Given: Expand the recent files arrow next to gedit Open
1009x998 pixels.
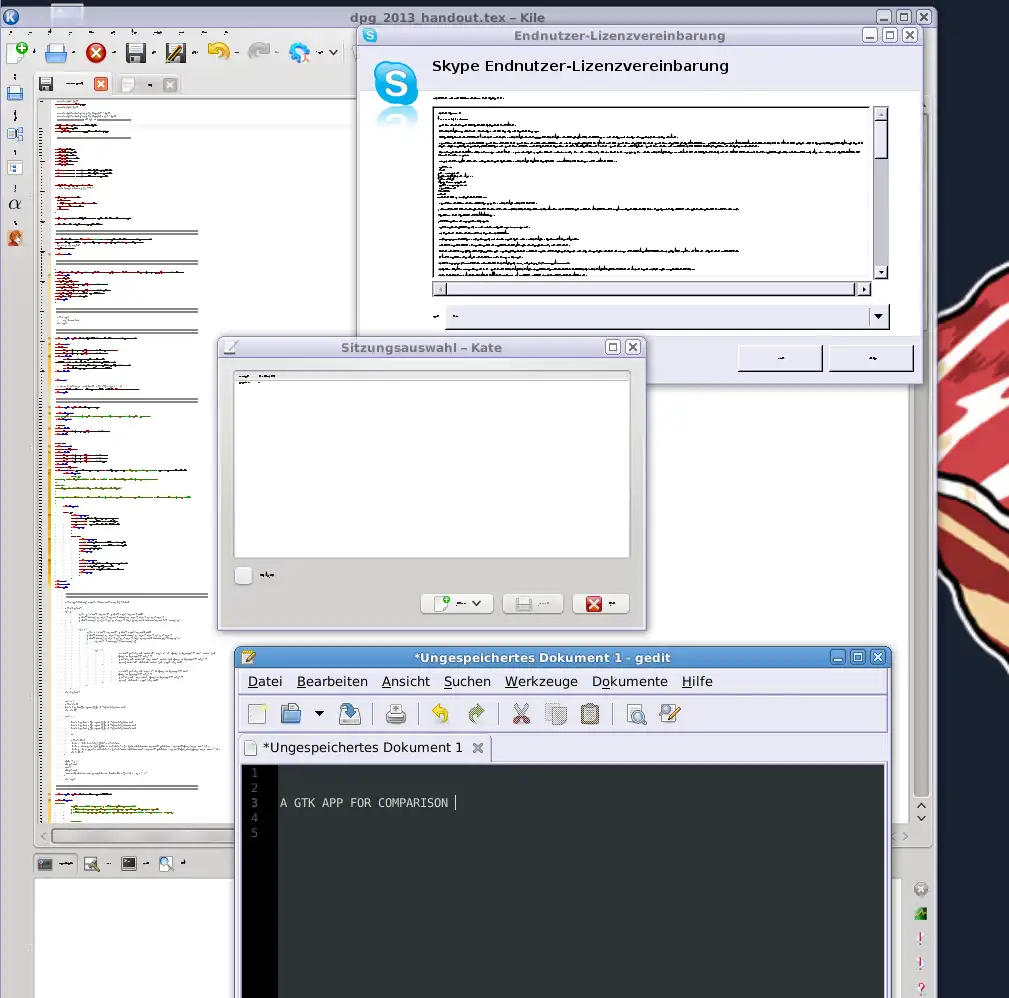Looking at the screenshot, I should click(319, 714).
